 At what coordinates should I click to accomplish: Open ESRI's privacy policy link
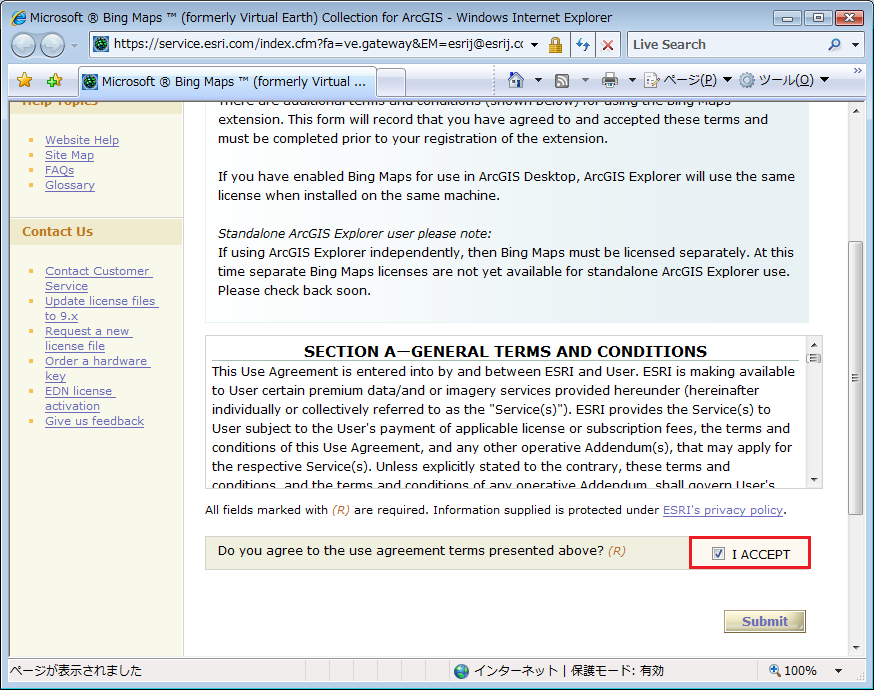tap(722, 510)
